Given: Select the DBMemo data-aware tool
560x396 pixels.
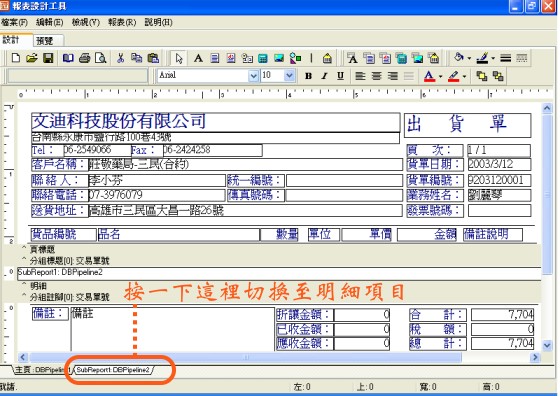Looking at the screenshot, I should [x=369, y=58].
